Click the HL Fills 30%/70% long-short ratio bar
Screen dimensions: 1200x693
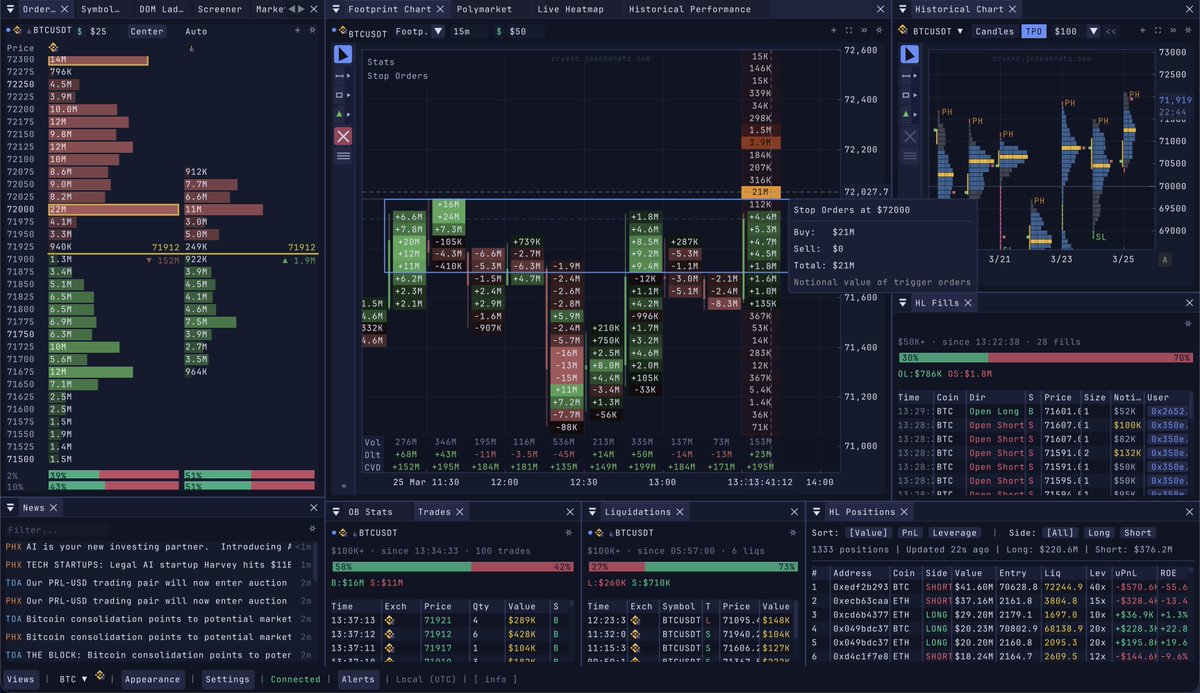[x=1045, y=357]
